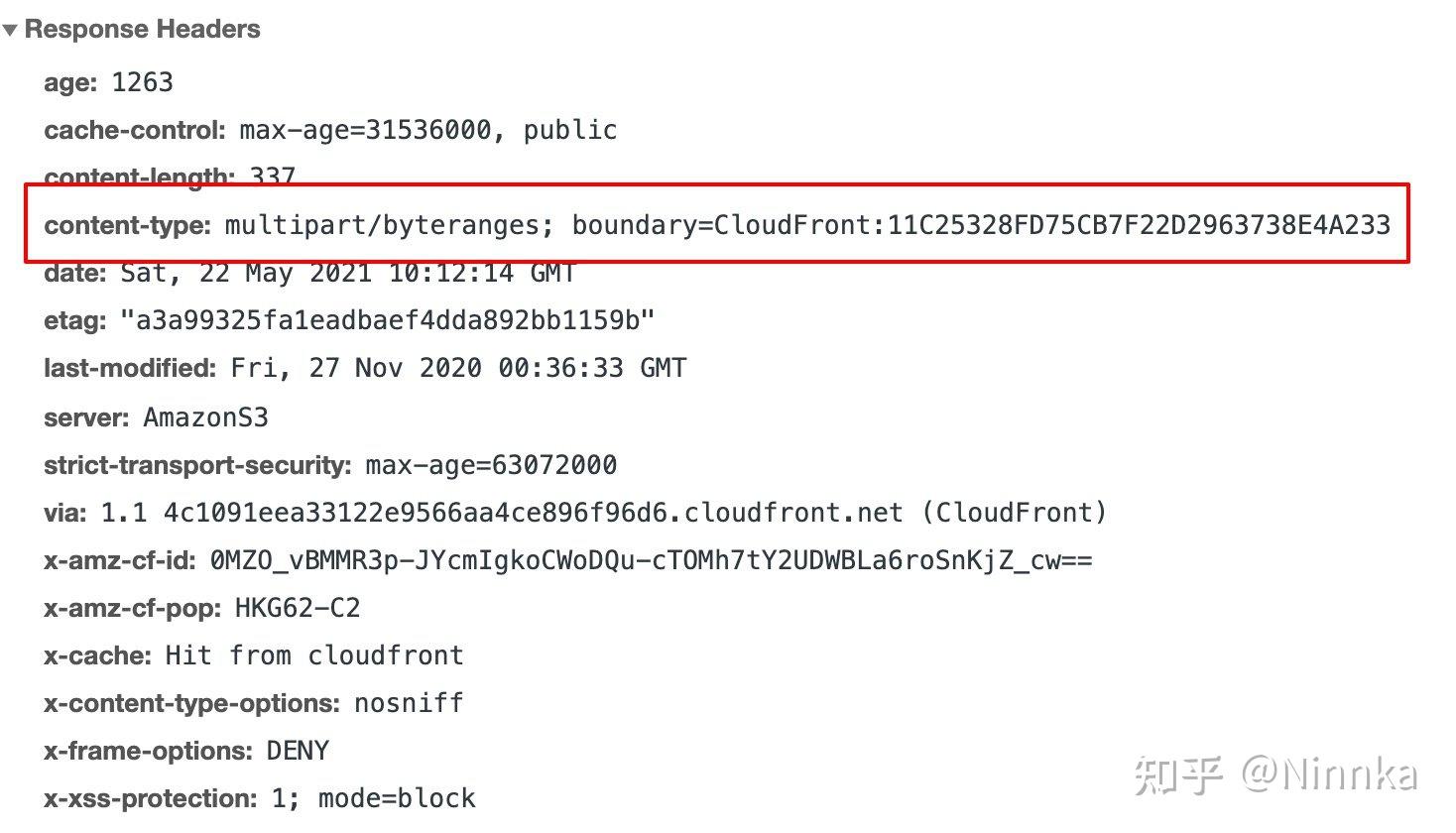This screenshot has height=833, width=1456.
Task: Select the AmazonS3 server value
Action: click(x=206, y=416)
